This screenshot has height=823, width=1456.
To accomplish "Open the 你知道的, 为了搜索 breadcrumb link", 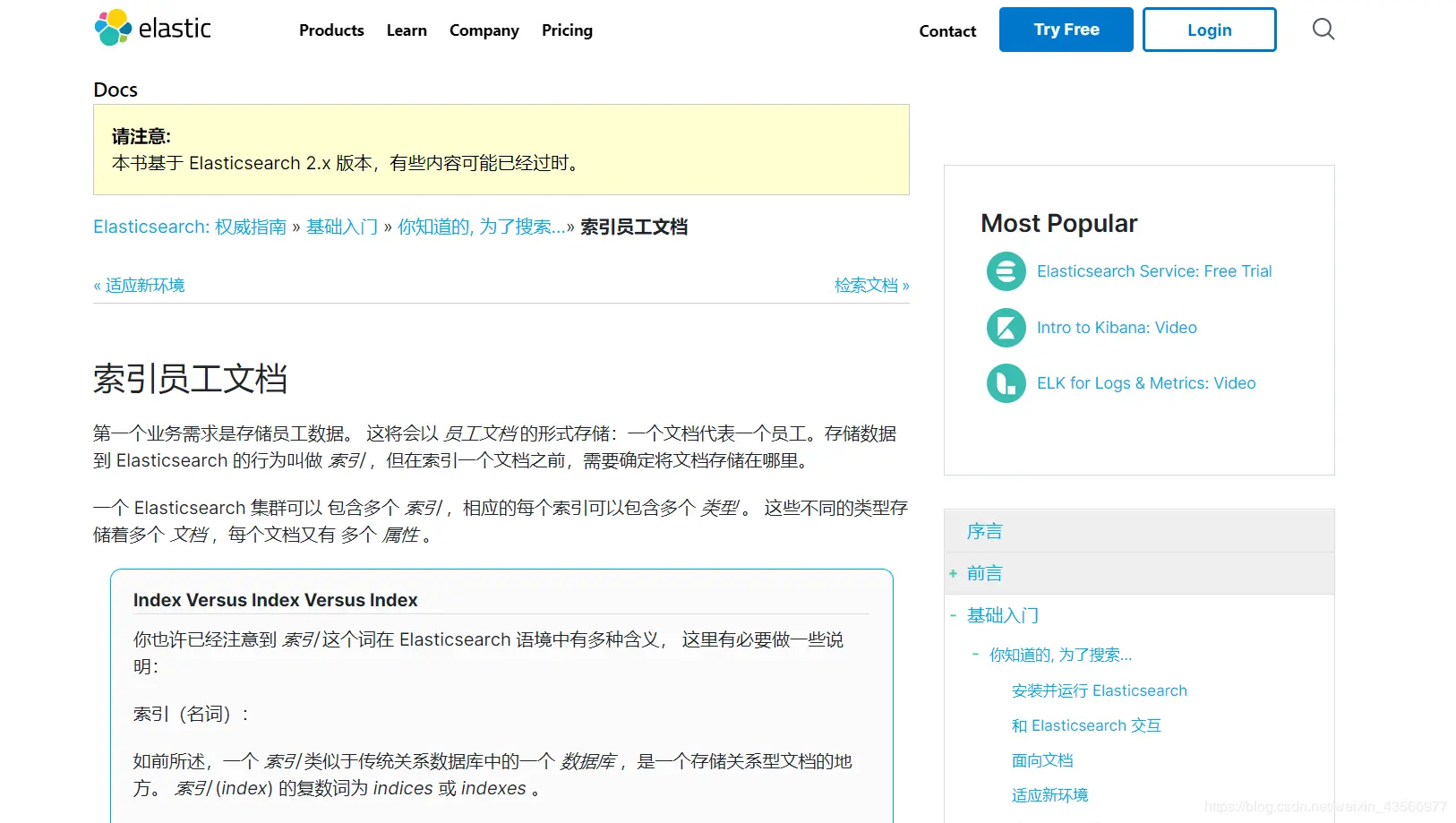I will (482, 227).
